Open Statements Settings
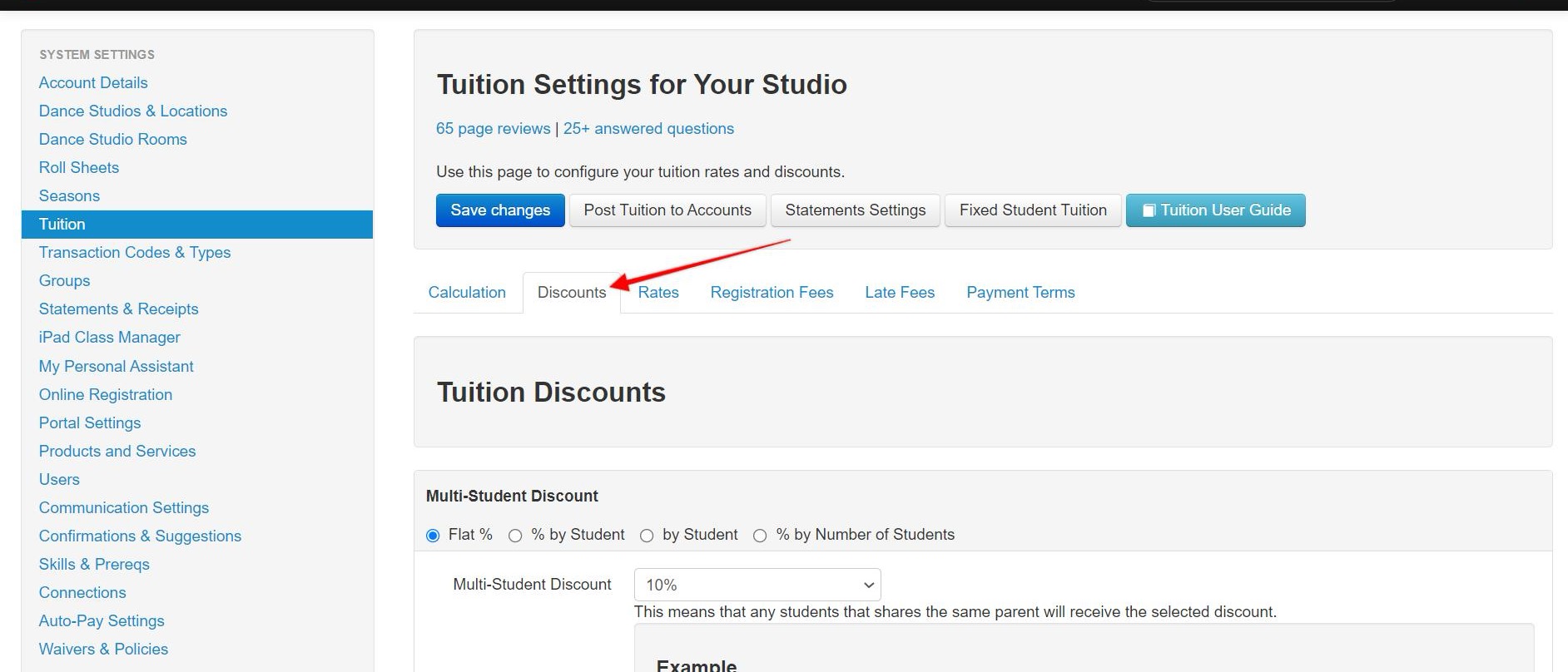This screenshot has height=672, width=1568. pyautogui.click(x=855, y=210)
